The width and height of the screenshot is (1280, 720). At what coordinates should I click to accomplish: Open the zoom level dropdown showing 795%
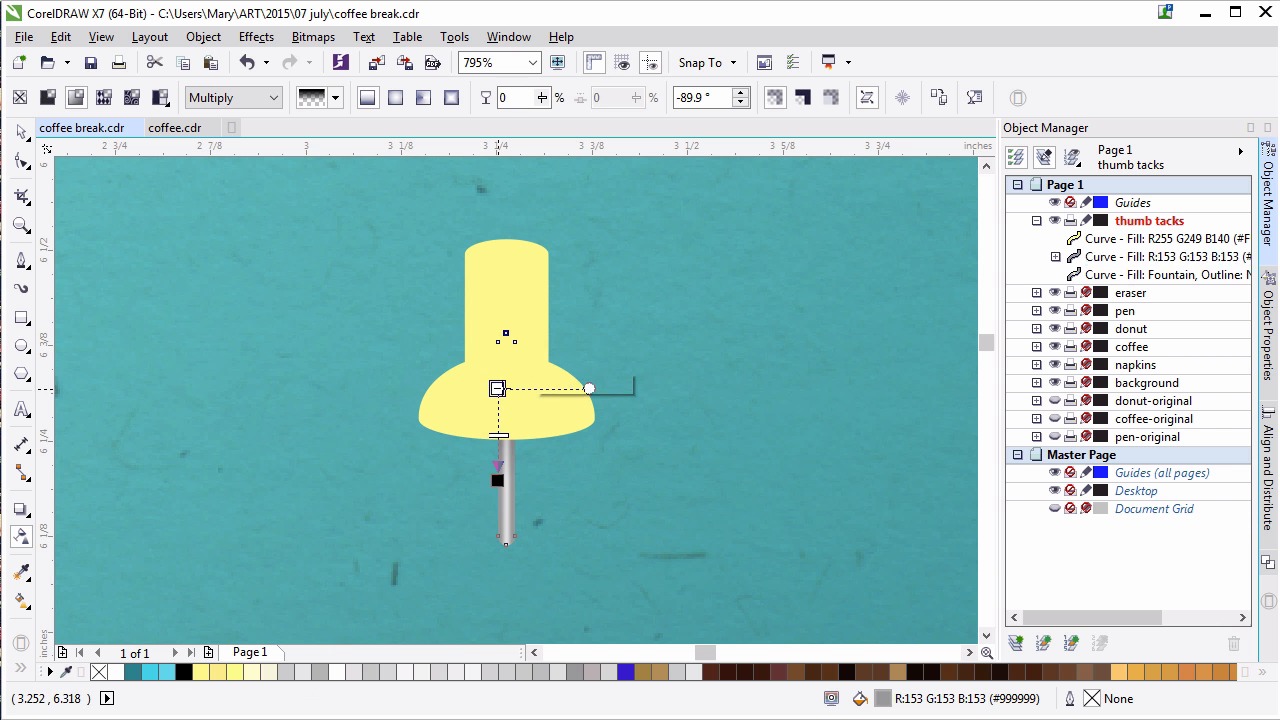coord(532,63)
